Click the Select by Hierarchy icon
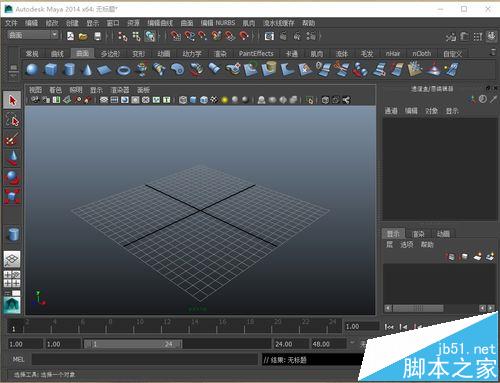This screenshot has width=500, height=383. pyautogui.click(x=122, y=36)
